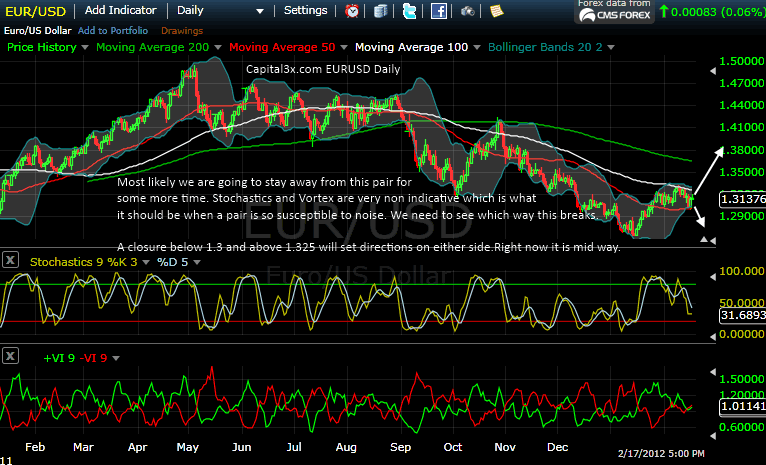Expand the Stochastics %K settings arrow
Viewport: 766px width, 465px height.
pyautogui.click(x=147, y=262)
